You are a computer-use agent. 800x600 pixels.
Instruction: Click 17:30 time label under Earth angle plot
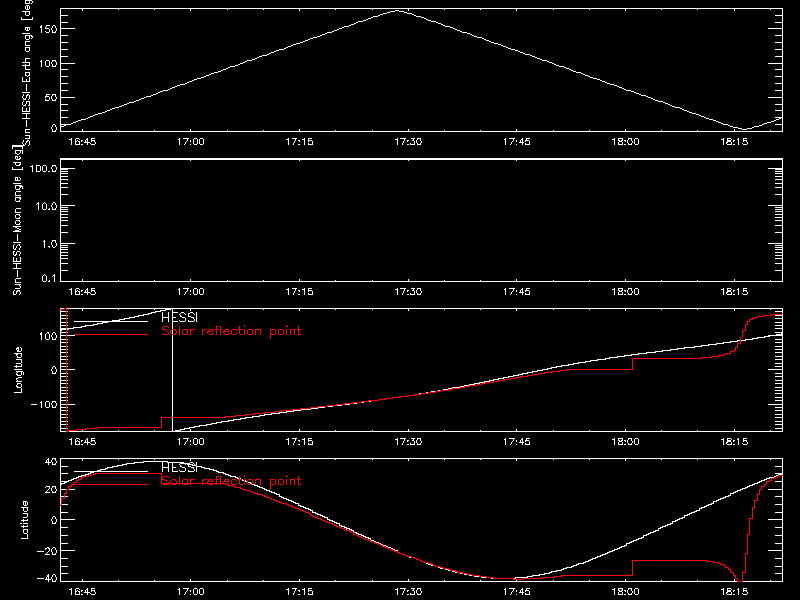(x=408, y=142)
